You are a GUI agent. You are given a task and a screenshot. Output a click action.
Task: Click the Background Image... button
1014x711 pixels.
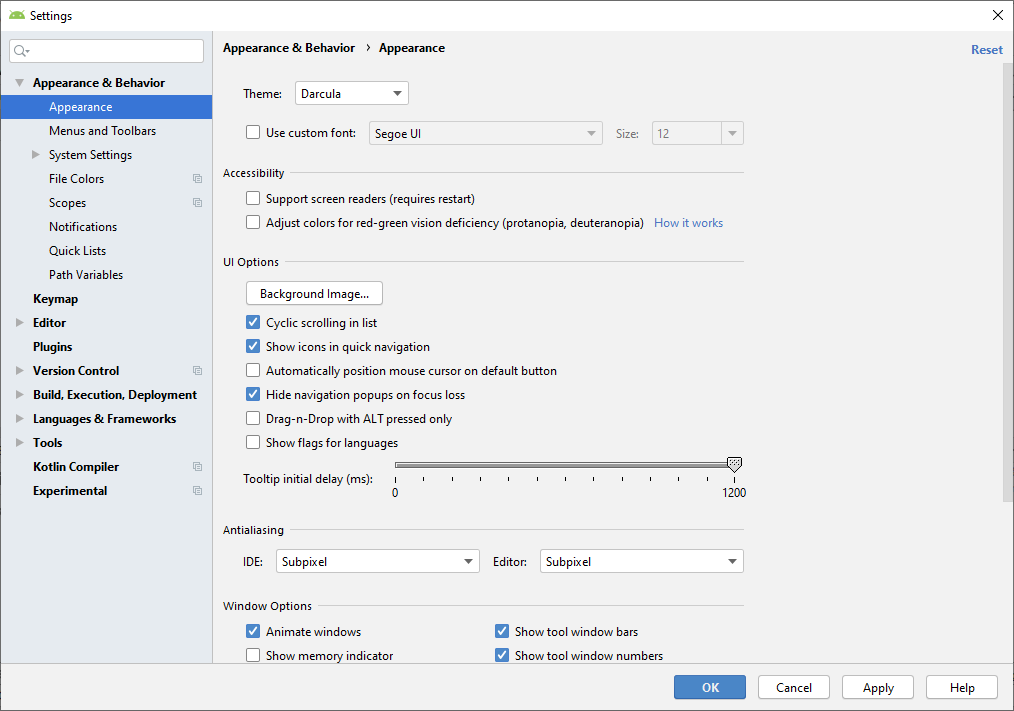point(314,293)
